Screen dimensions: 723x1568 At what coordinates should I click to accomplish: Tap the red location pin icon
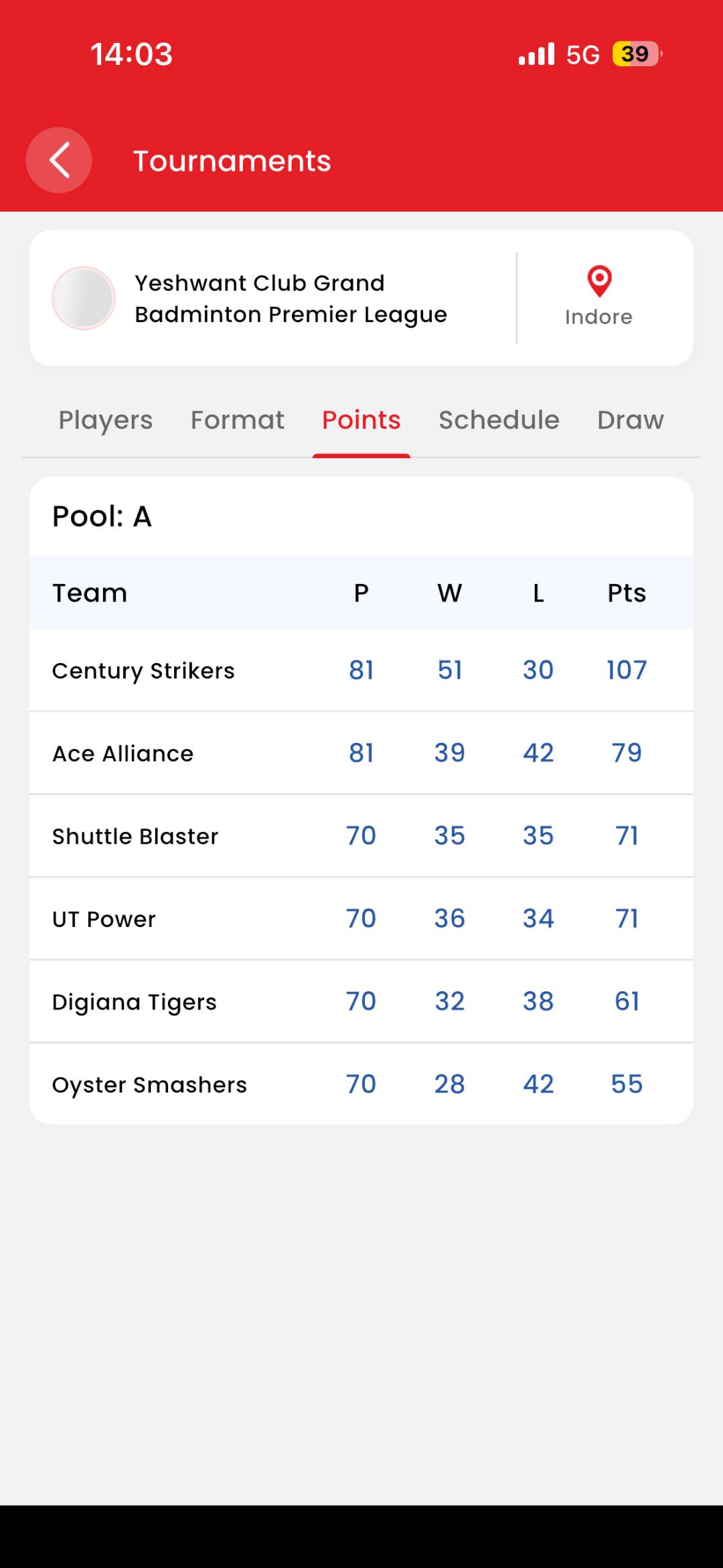(599, 281)
